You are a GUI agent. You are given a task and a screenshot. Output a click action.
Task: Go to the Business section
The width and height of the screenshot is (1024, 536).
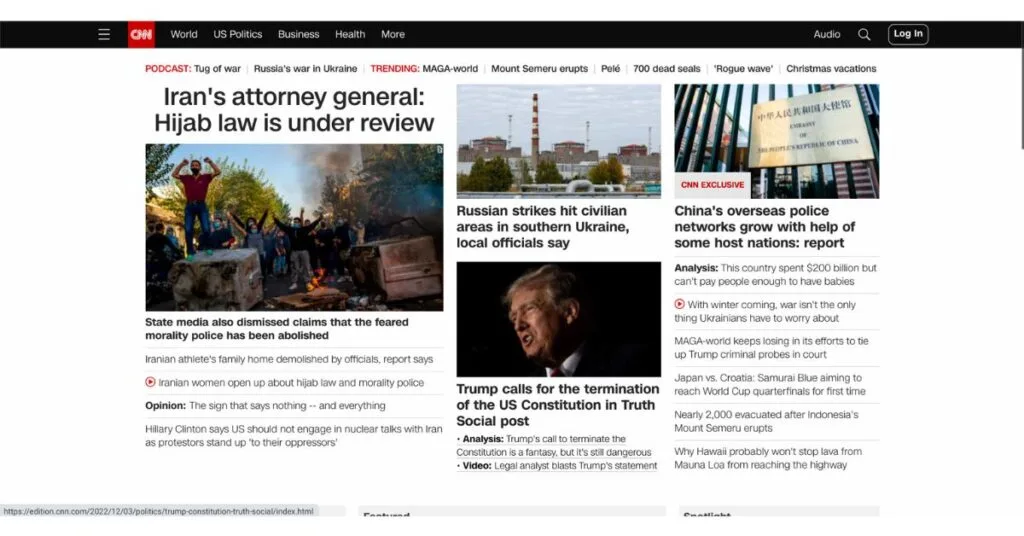coord(298,34)
